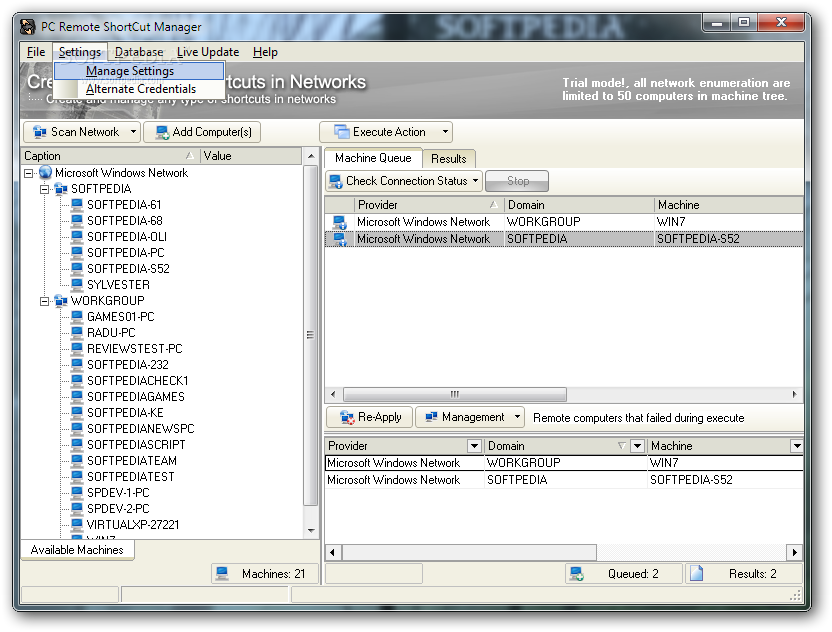Click the queue icon of the SOFTPEDIA-S52 row
The width and height of the screenshot is (832, 632).
(340, 239)
